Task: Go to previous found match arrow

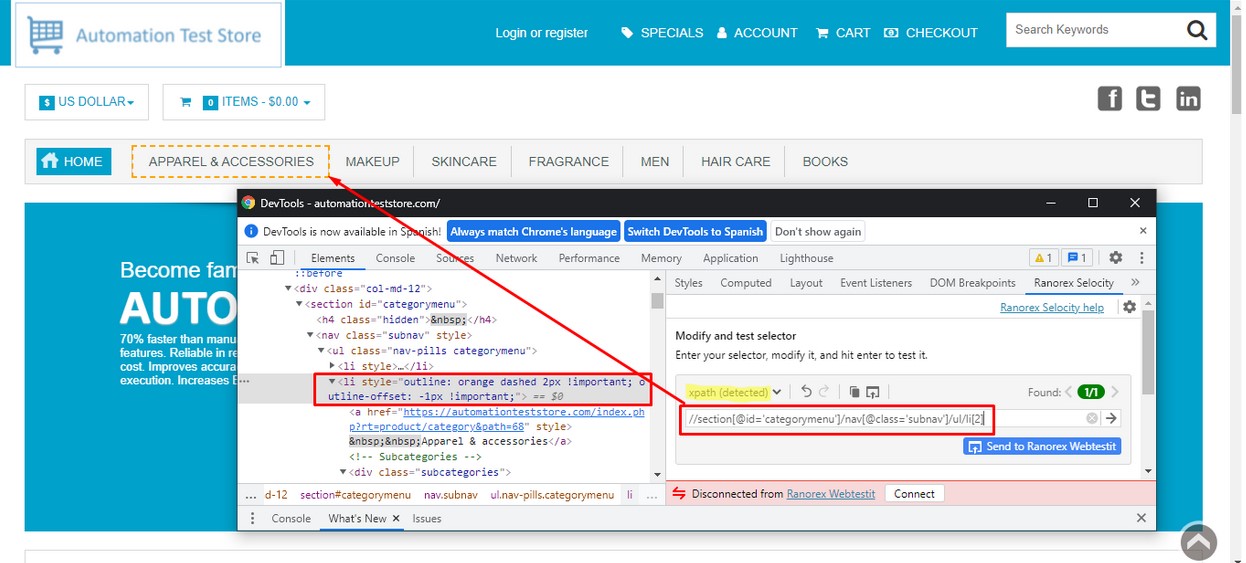Action: tap(1068, 392)
